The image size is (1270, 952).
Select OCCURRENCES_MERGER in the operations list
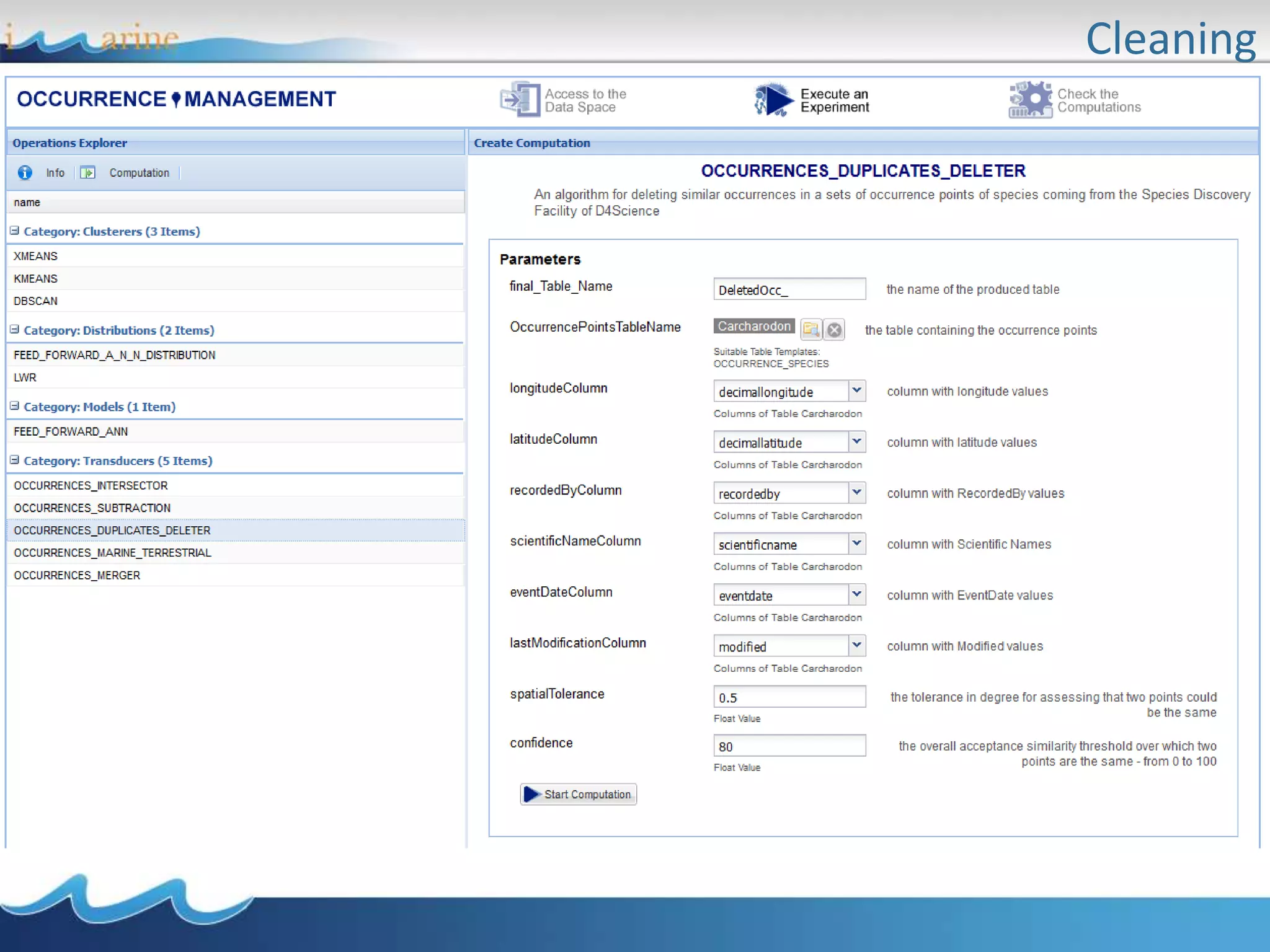coord(77,575)
